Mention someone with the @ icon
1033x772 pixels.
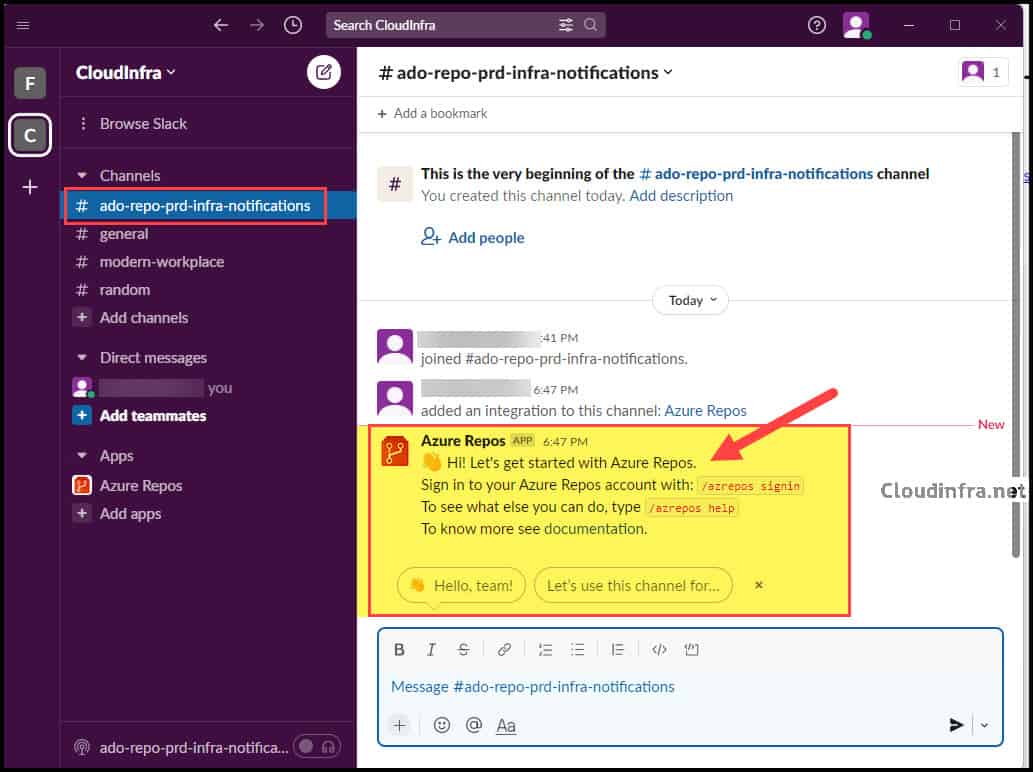click(473, 725)
